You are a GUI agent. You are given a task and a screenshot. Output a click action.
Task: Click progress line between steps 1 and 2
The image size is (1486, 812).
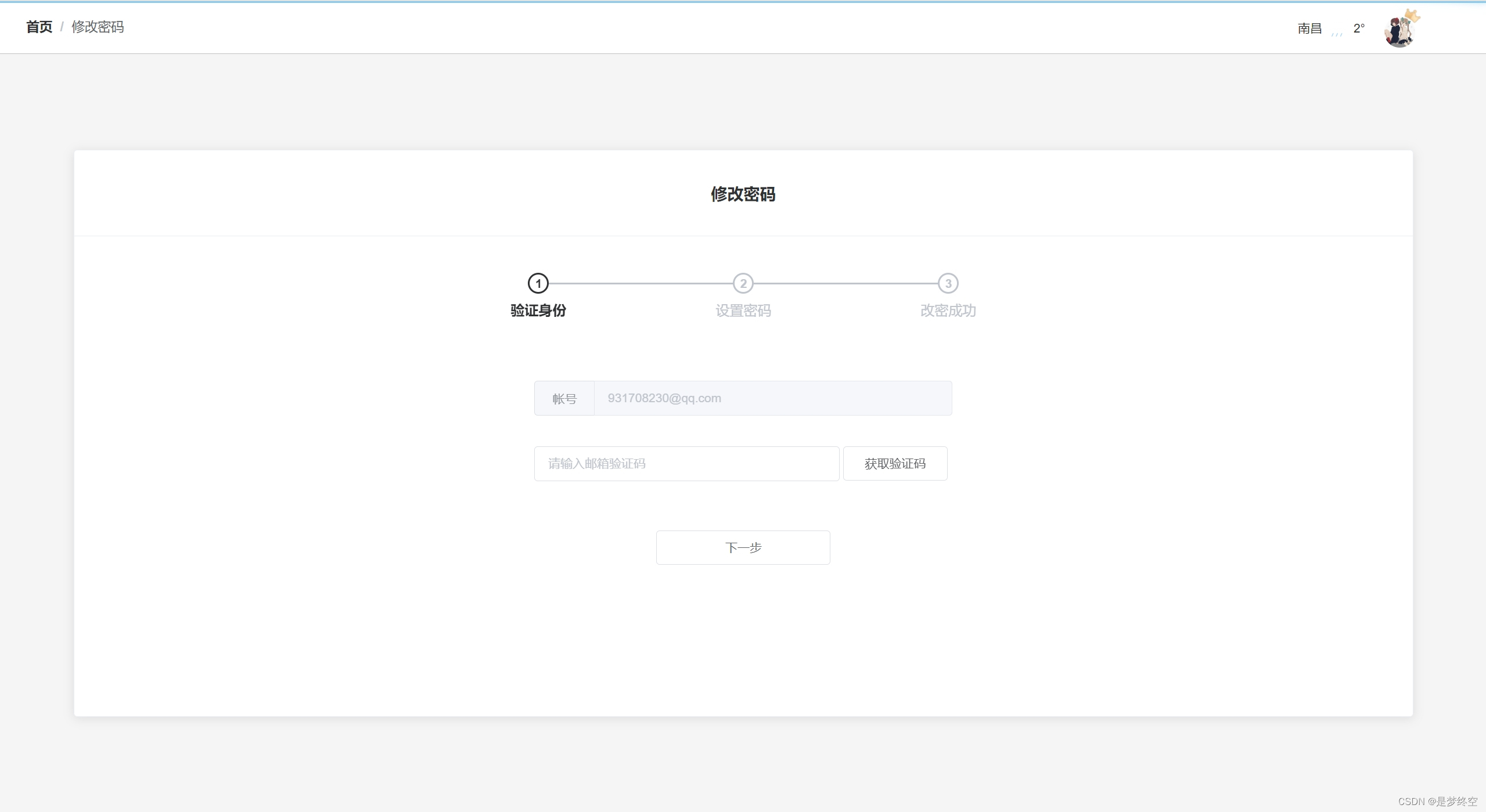641,283
